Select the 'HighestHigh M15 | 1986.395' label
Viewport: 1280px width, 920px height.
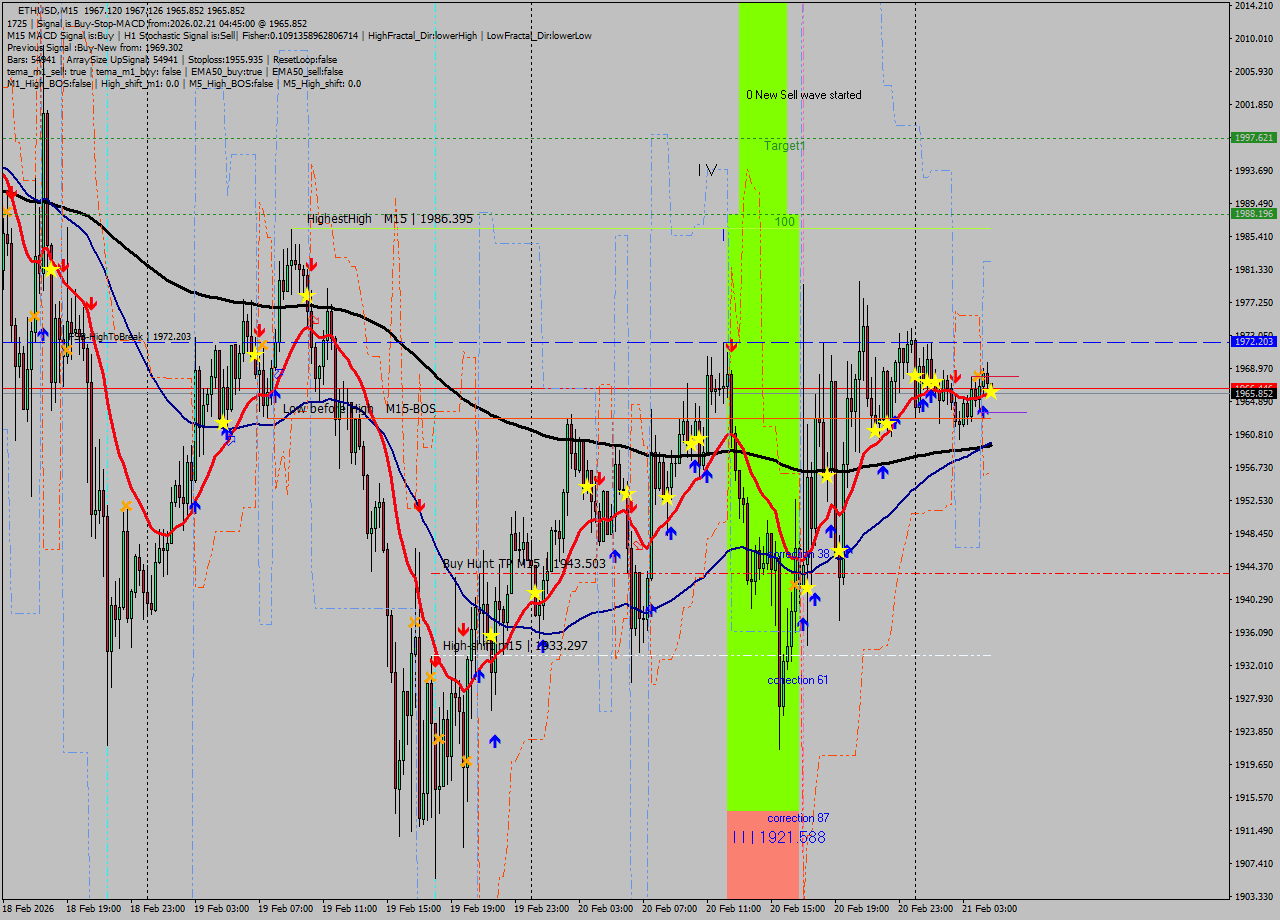point(390,218)
